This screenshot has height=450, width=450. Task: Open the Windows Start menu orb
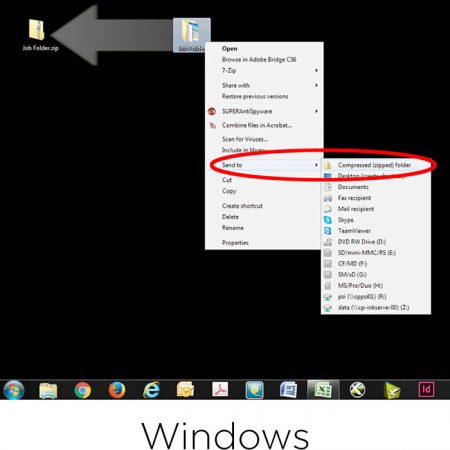14,390
